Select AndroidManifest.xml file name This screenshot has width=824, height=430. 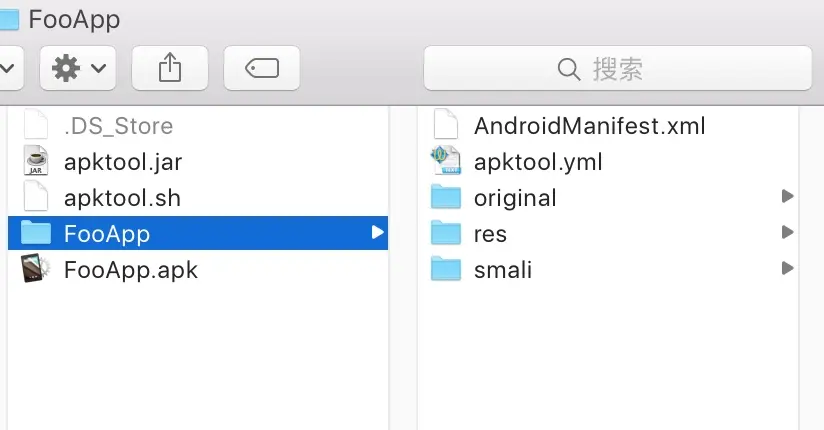tap(590, 126)
